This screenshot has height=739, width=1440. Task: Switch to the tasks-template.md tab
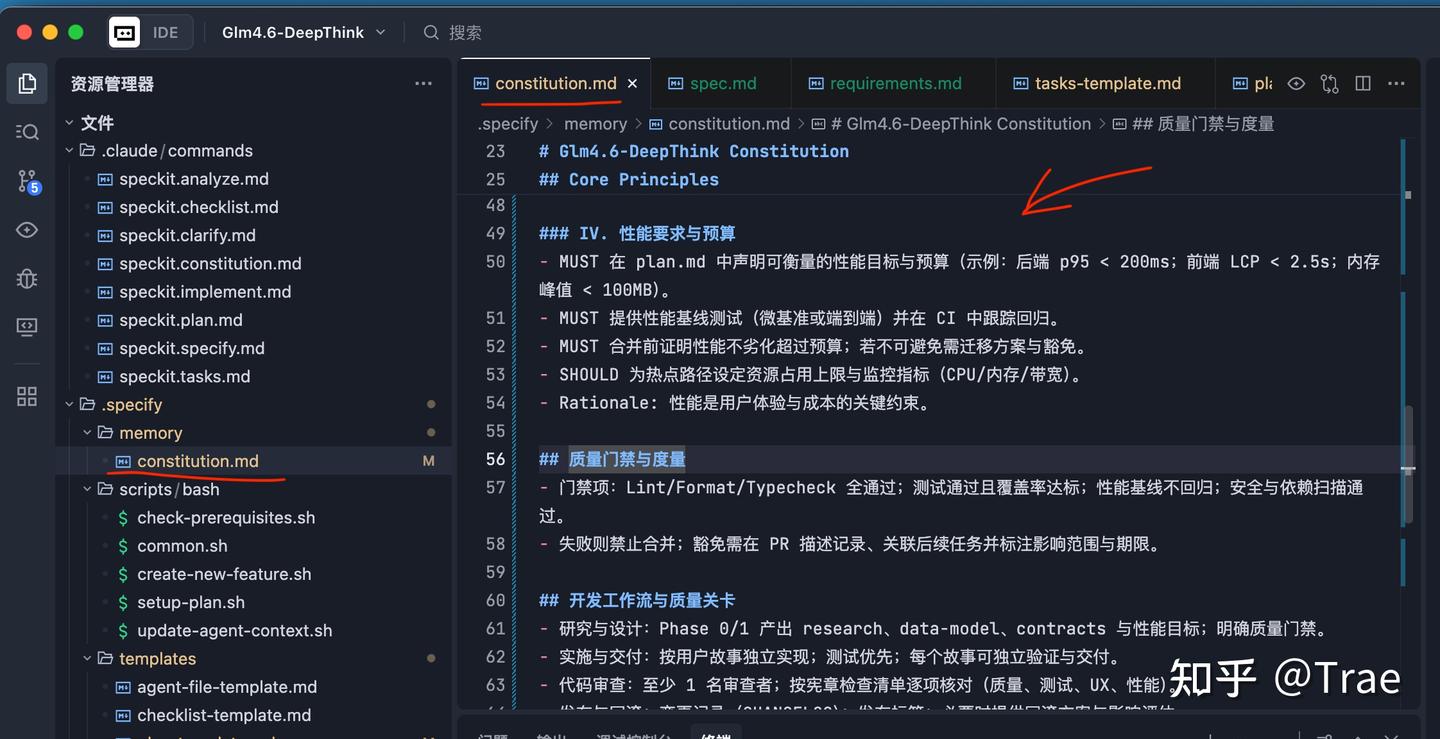point(1104,83)
